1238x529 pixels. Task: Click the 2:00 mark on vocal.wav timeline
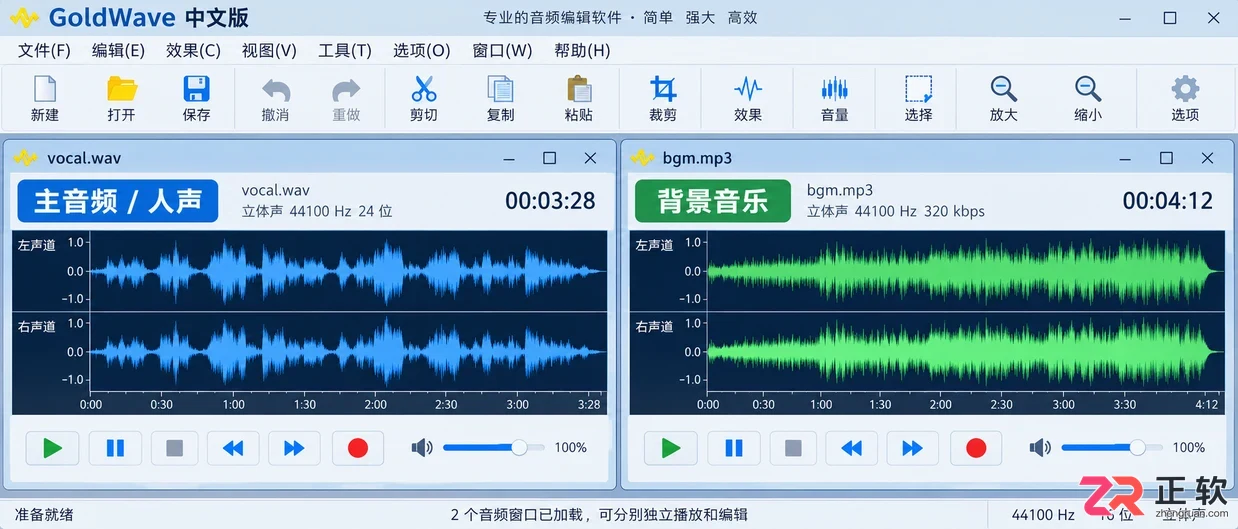[375, 405]
